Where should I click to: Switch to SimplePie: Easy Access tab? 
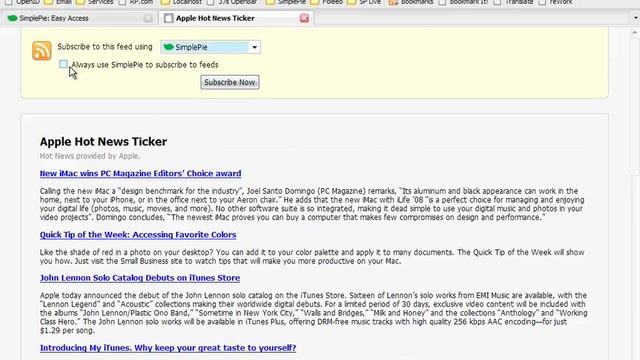[x=80, y=18]
